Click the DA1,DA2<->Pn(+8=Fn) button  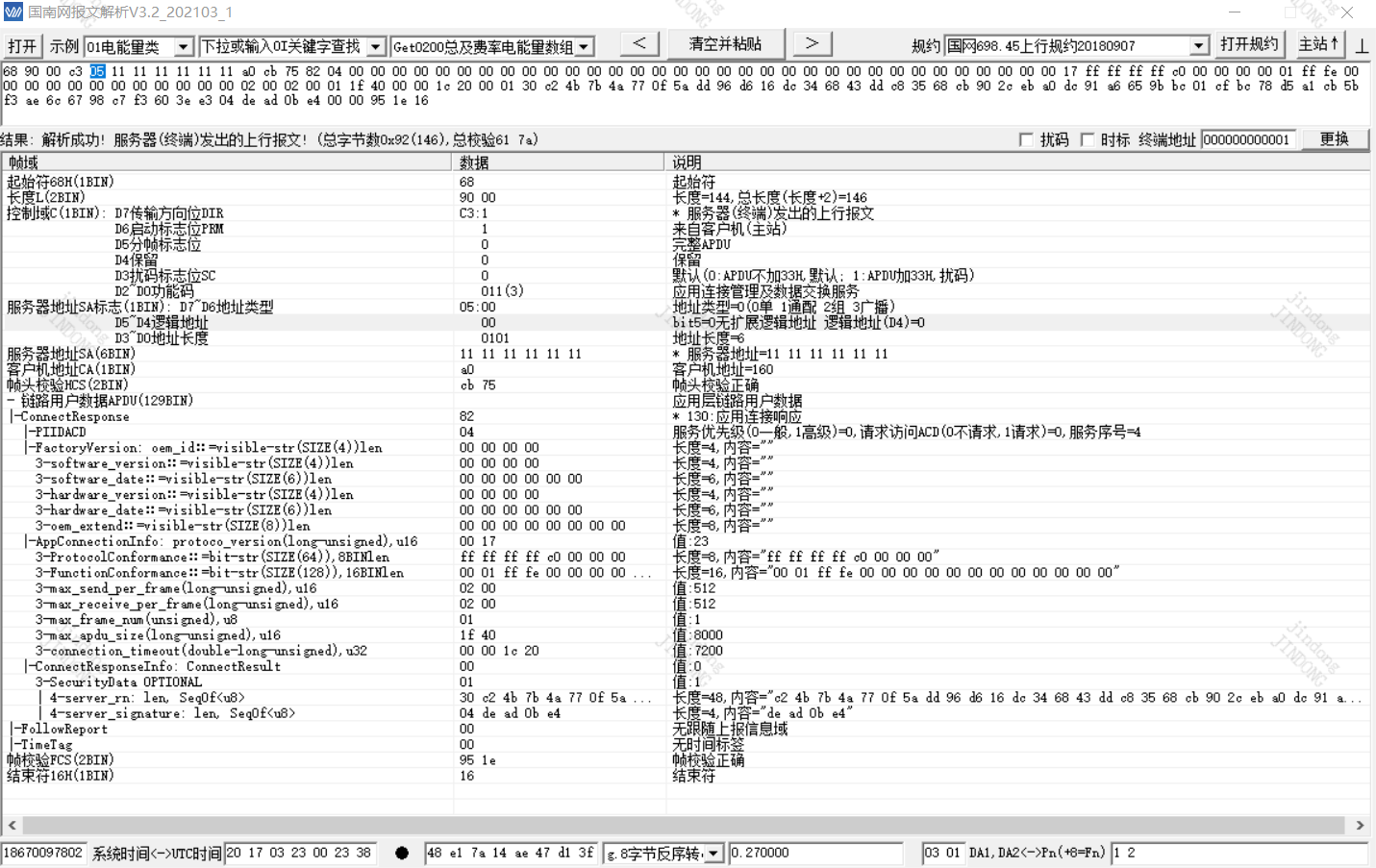1038,853
